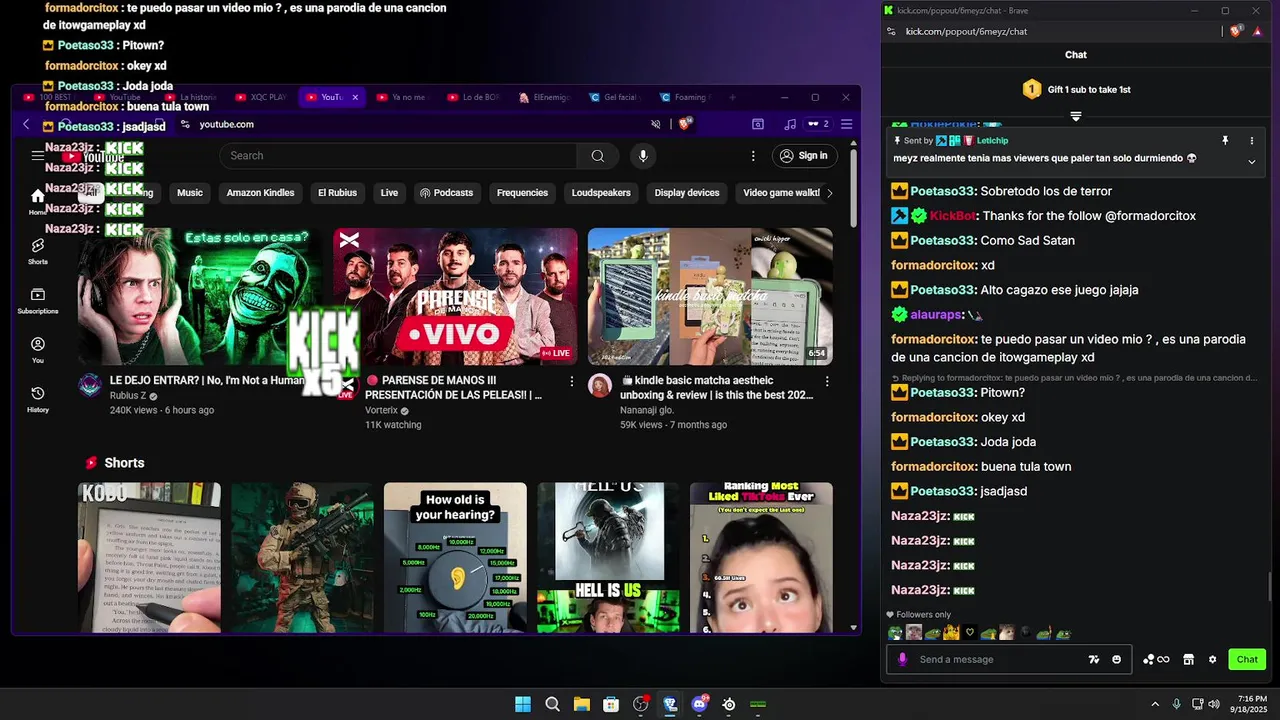This screenshot has width=1280, height=720.
Task: Click the Brave Shields icon in chat popout
Action: point(1237,31)
